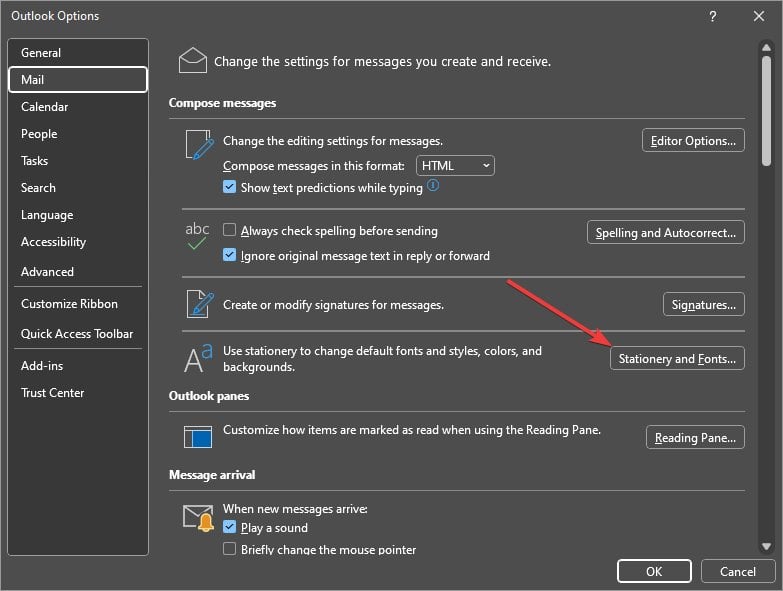This screenshot has width=783, height=591.
Task: Click the info icon next to text predictions
Action: point(433,186)
